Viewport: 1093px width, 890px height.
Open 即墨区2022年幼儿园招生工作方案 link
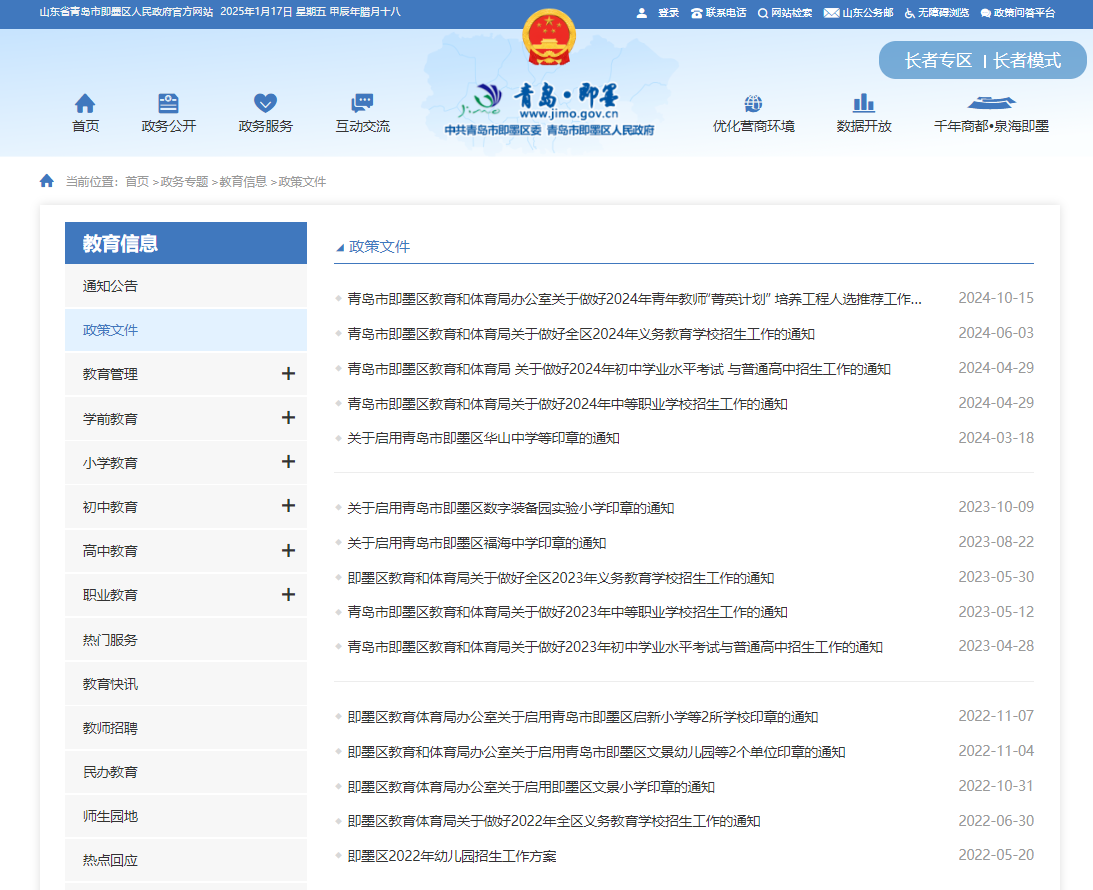click(x=452, y=856)
